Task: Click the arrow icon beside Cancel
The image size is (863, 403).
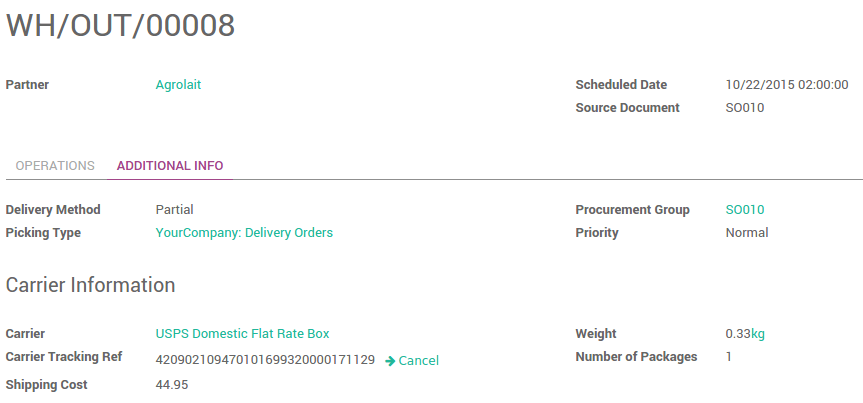Action: [390, 360]
